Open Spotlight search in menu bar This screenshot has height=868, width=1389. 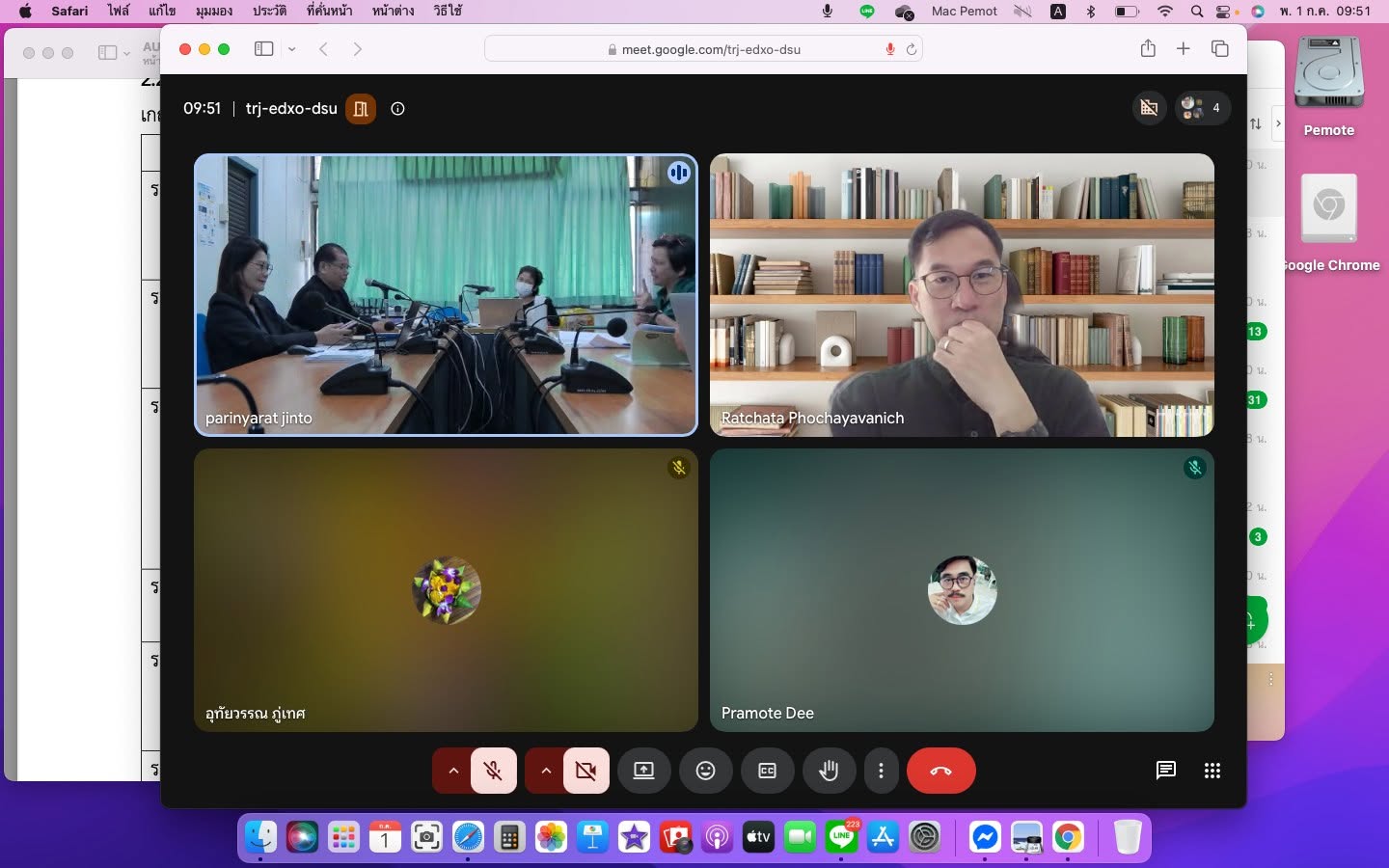(1197, 12)
